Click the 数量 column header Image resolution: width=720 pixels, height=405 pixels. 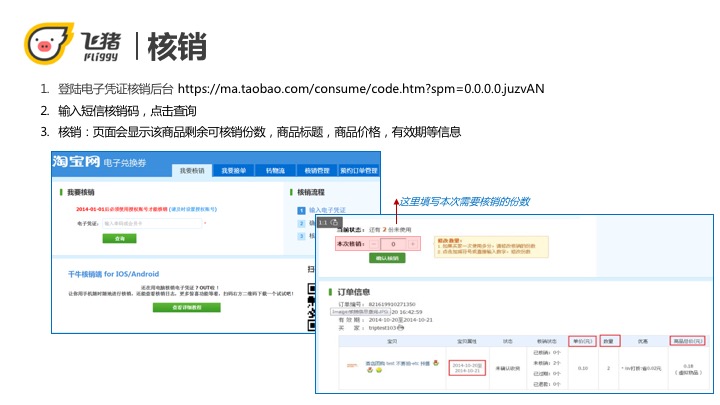click(608, 341)
